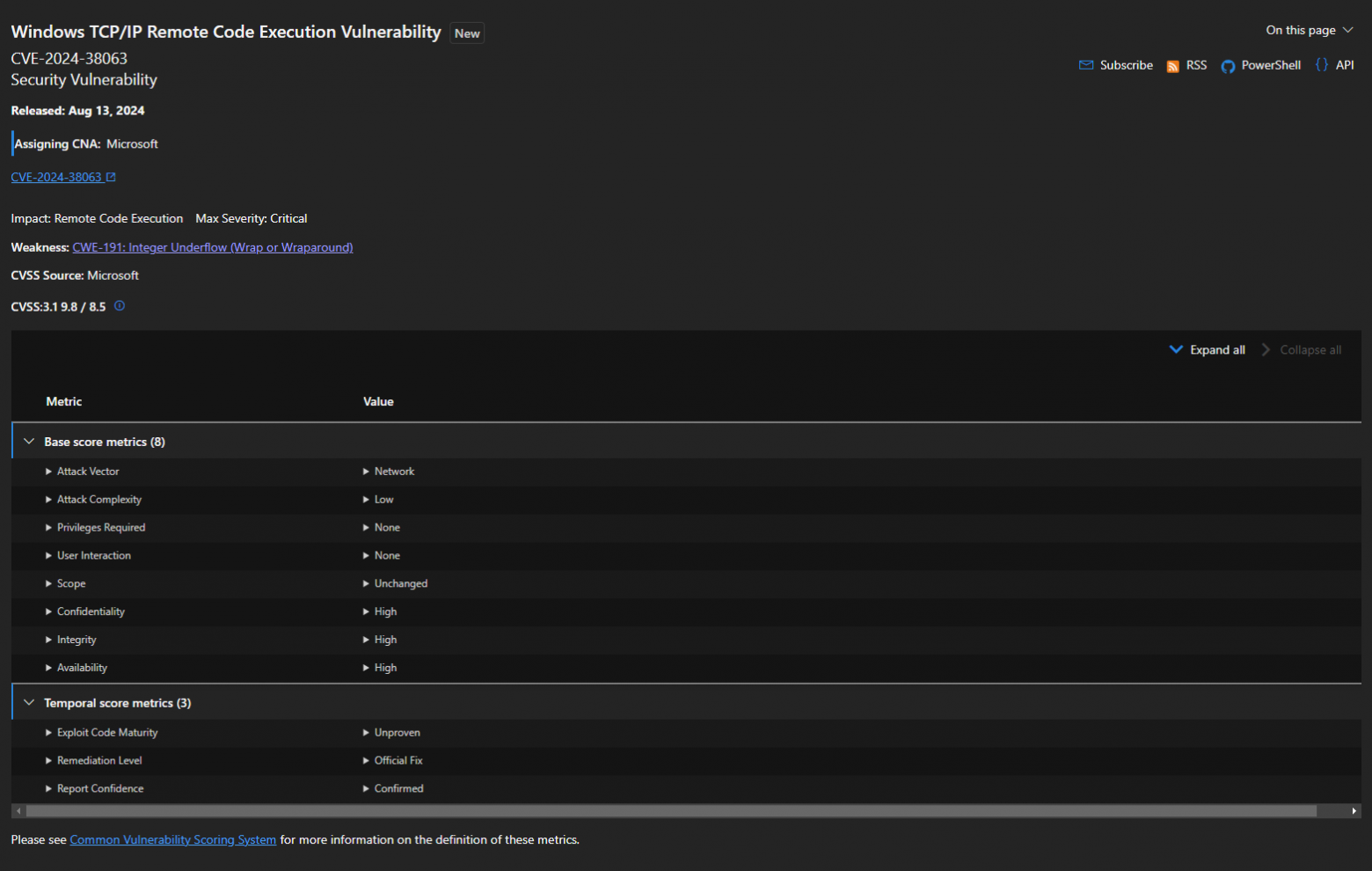
Task: Open the RSS feed icon
Action: 1172,66
